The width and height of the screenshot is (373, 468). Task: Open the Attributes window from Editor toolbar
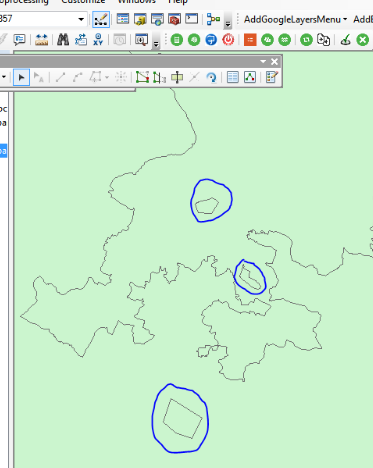tap(233, 77)
